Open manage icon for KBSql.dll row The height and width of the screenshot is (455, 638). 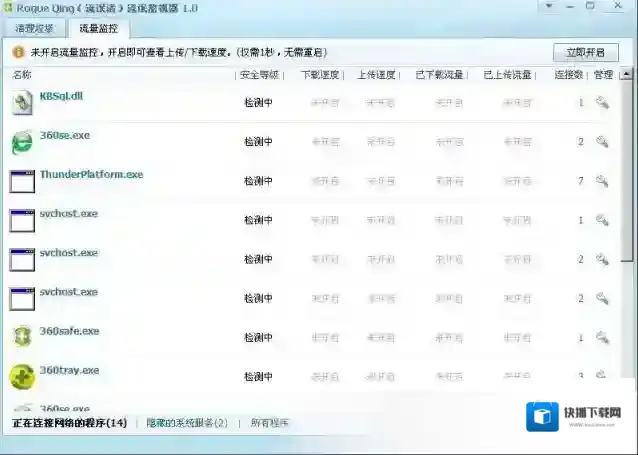[x=602, y=102]
